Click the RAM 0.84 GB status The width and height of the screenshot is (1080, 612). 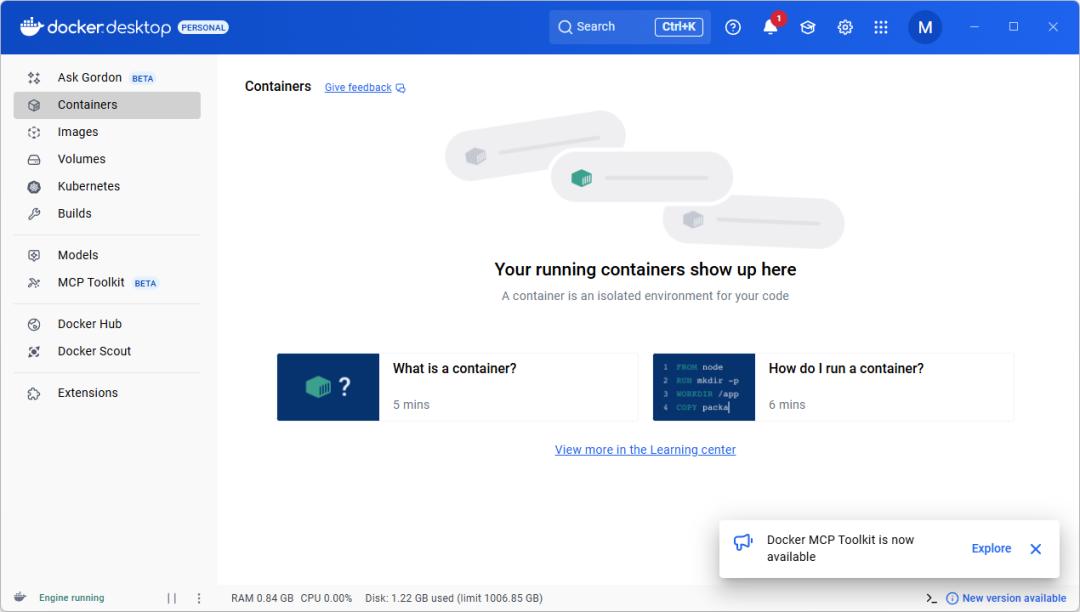(x=262, y=598)
